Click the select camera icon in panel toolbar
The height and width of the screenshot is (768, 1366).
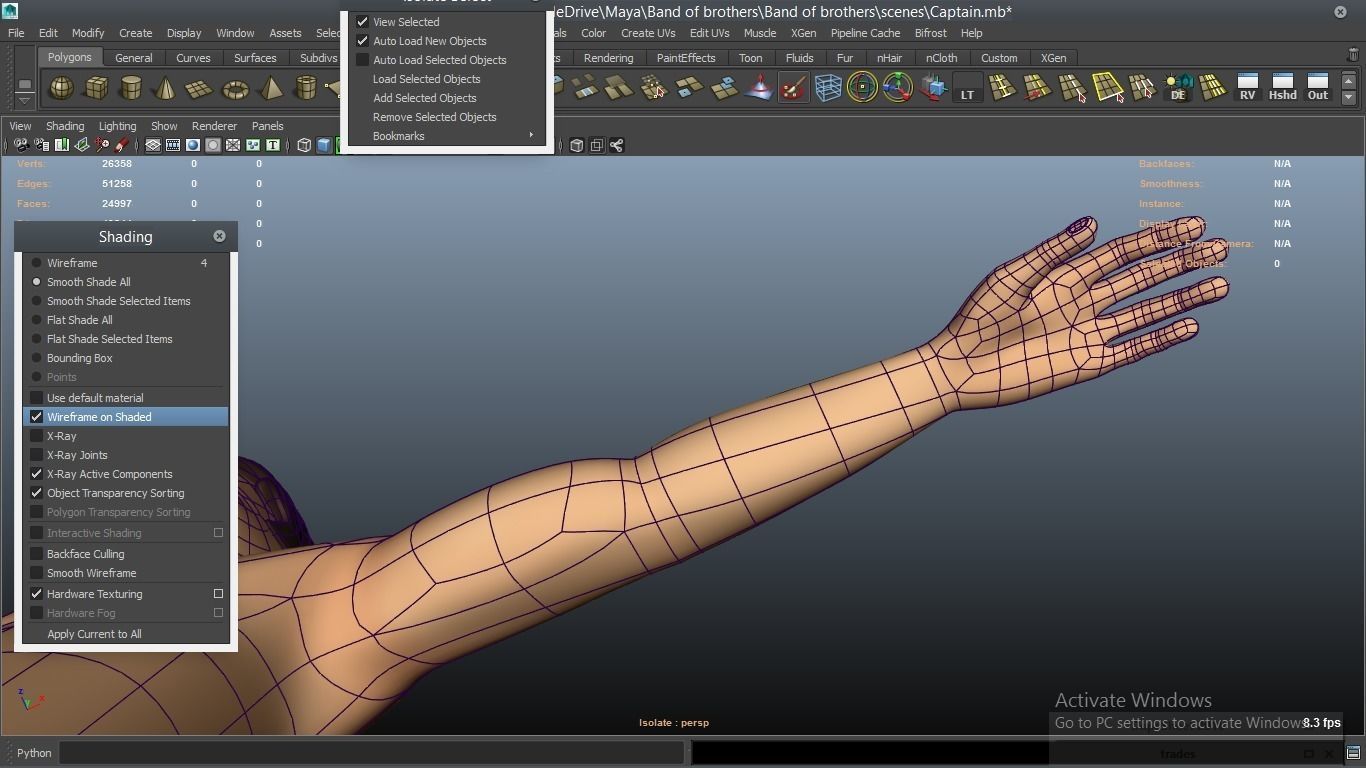(x=21, y=145)
